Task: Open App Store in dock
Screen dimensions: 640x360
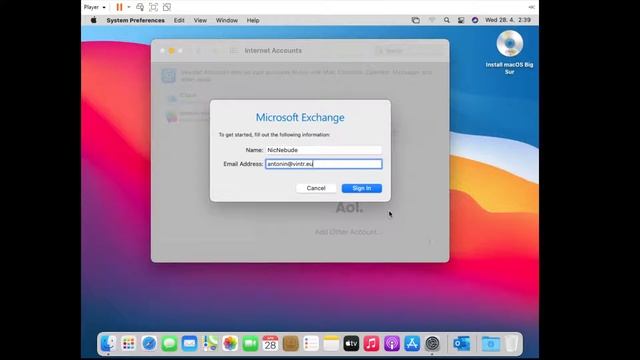Action: (x=412, y=344)
